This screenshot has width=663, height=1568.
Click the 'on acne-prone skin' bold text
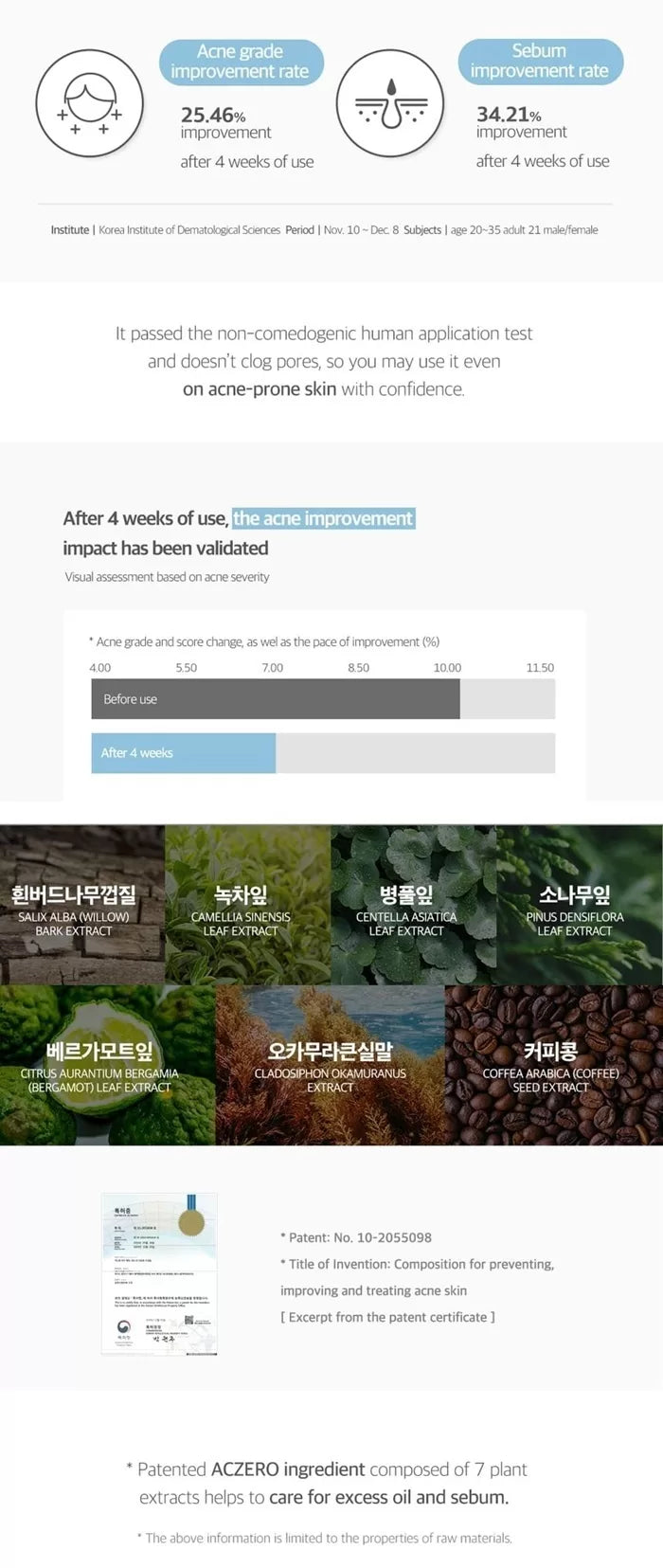point(260,388)
